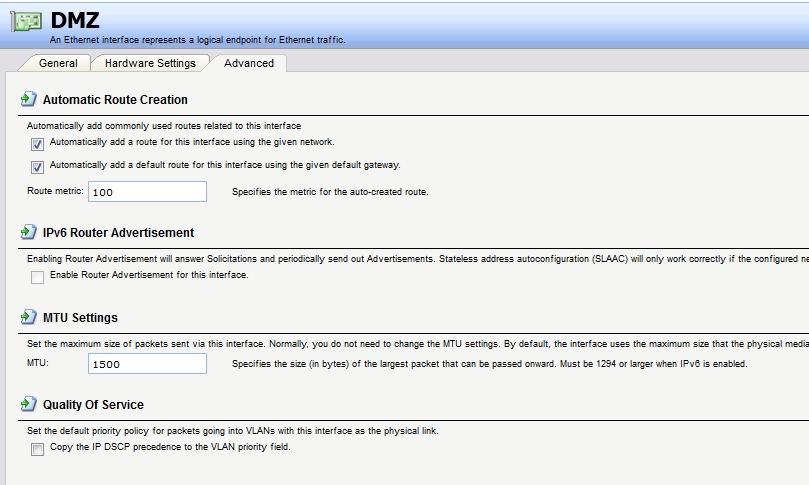Select the Advanced tab
This screenshot has width=809, height=485.
tap(249, 63)
